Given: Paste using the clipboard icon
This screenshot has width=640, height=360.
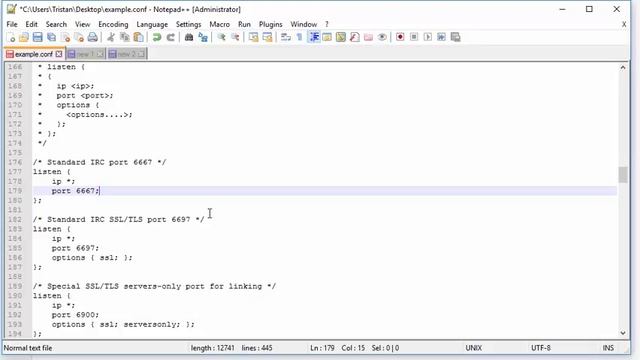Looking at the screenshot, I should pyautogui.click(x=138, y=38).
